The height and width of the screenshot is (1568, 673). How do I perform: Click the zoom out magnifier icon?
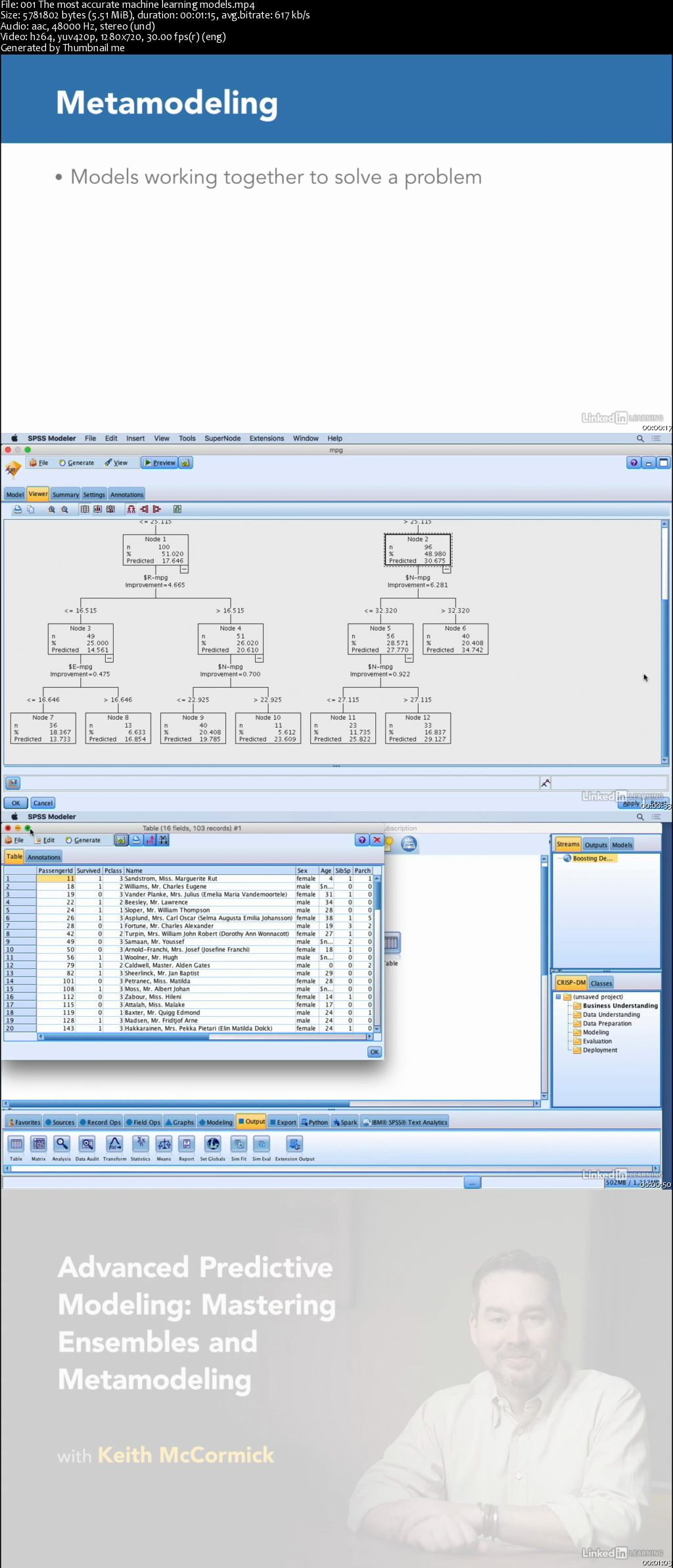coord(64,509)
